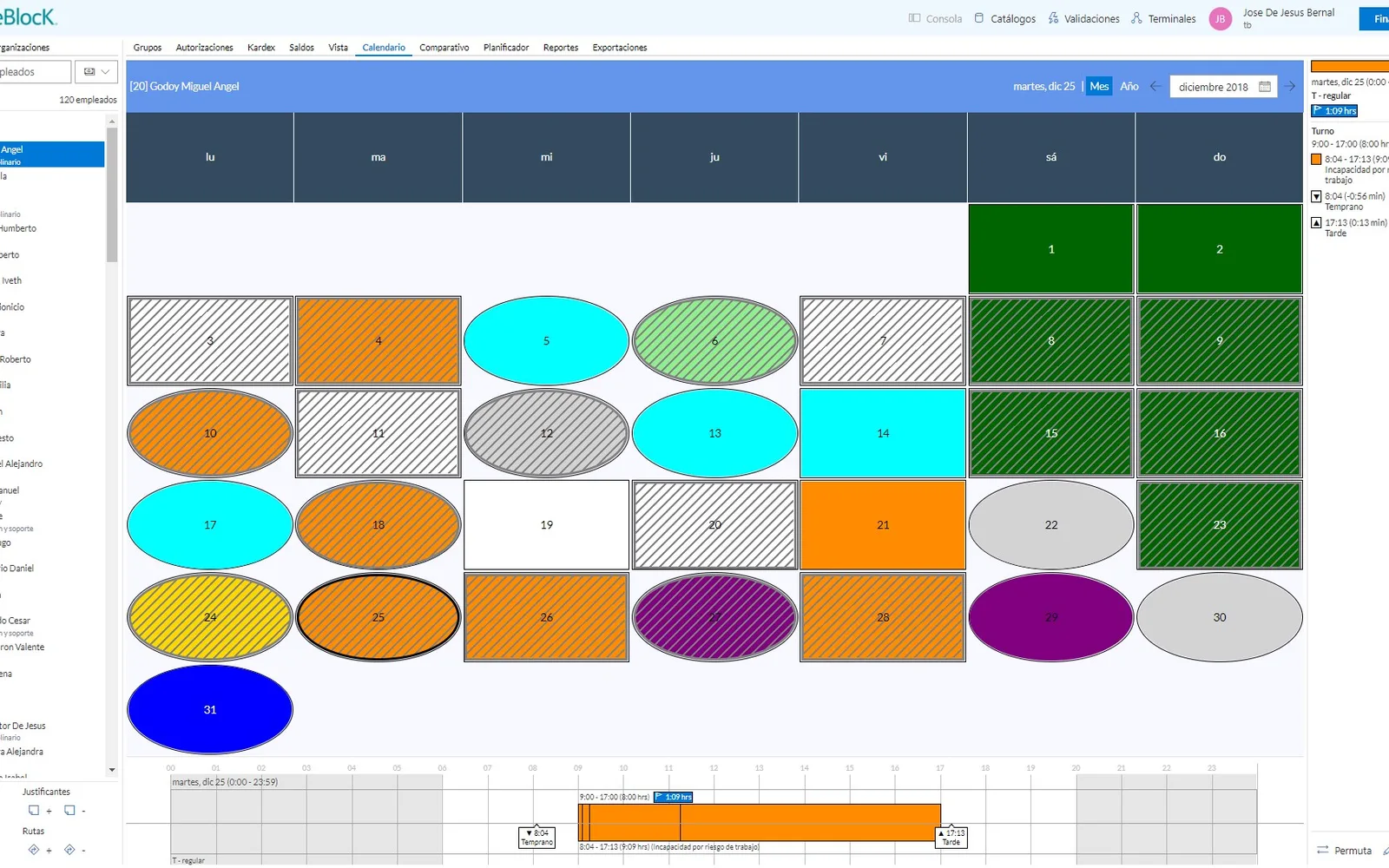The height and width of the screenshot is (868, 1389).
Task: Go to previous month arrow
Action: [x=1155, y=86]
